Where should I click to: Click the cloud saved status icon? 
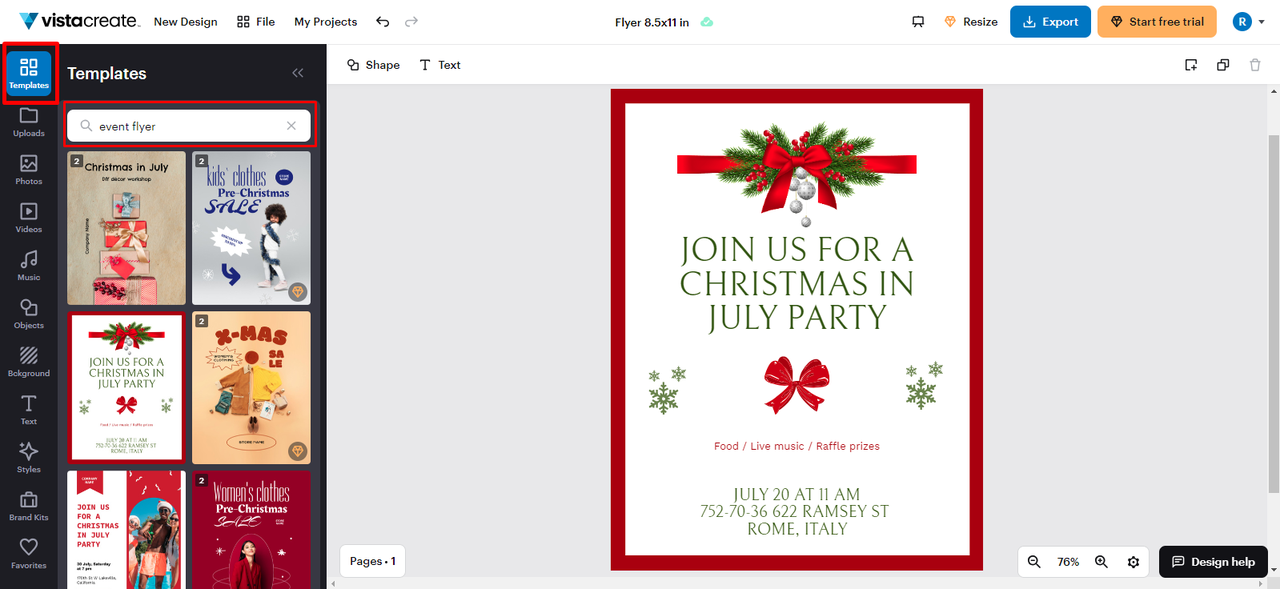tap(707, 22)
